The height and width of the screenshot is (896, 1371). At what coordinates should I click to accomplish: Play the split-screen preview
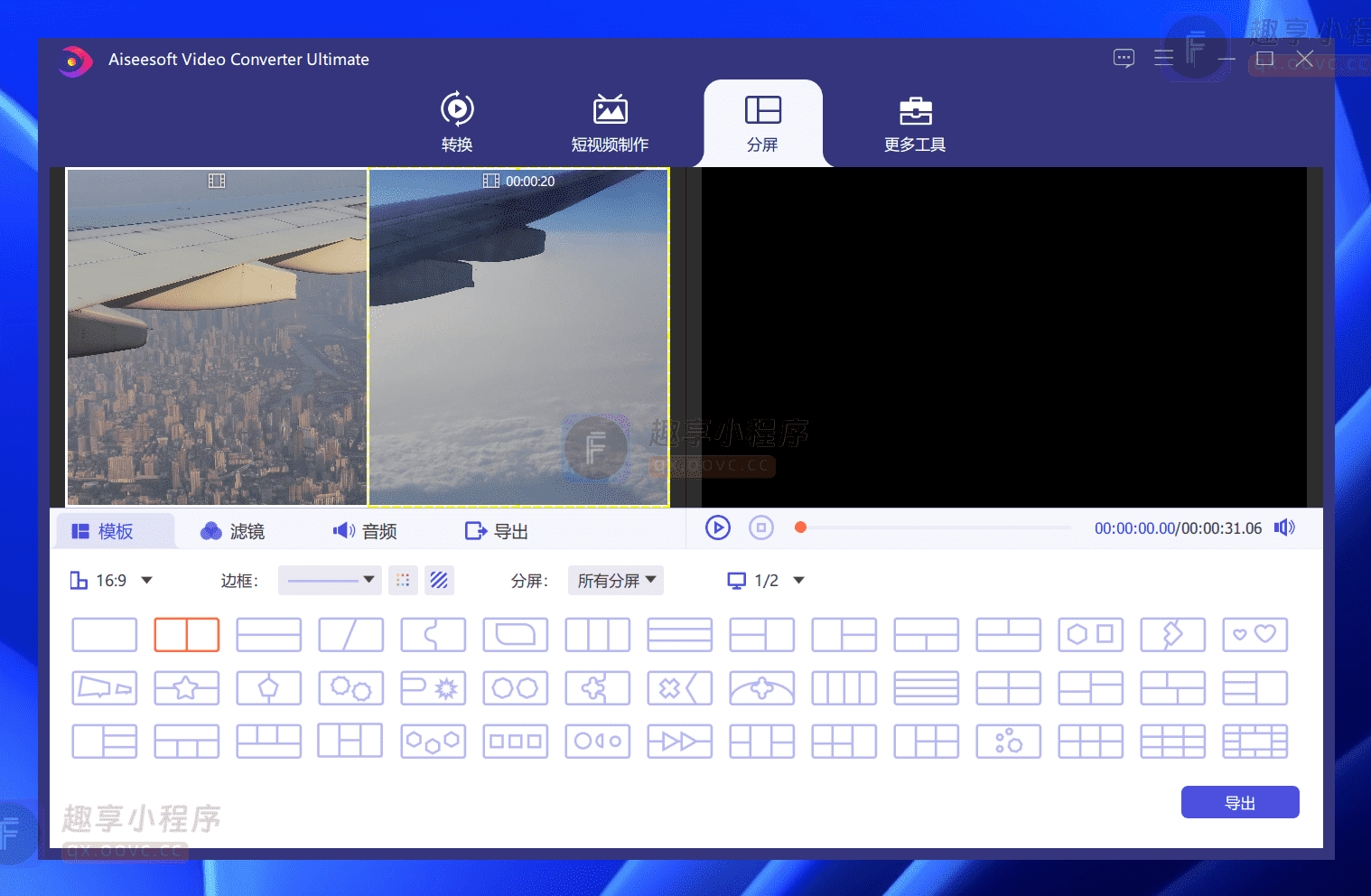(718, 527)
